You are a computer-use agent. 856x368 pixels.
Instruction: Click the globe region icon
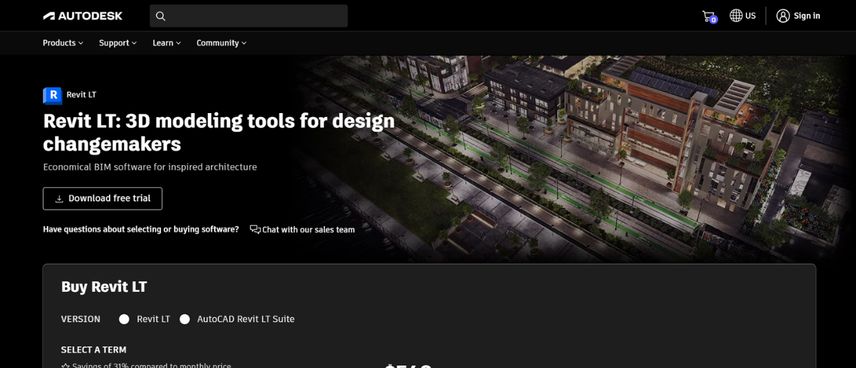click(x=736, y=16)
